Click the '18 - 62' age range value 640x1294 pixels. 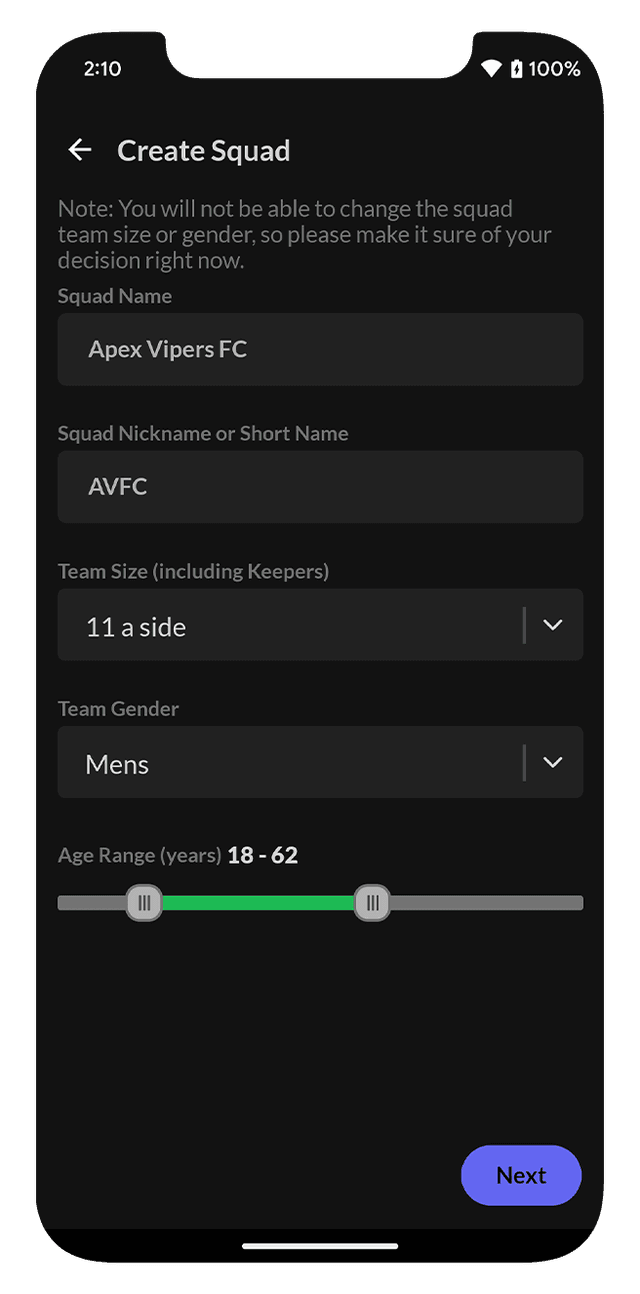coord(262,856)
